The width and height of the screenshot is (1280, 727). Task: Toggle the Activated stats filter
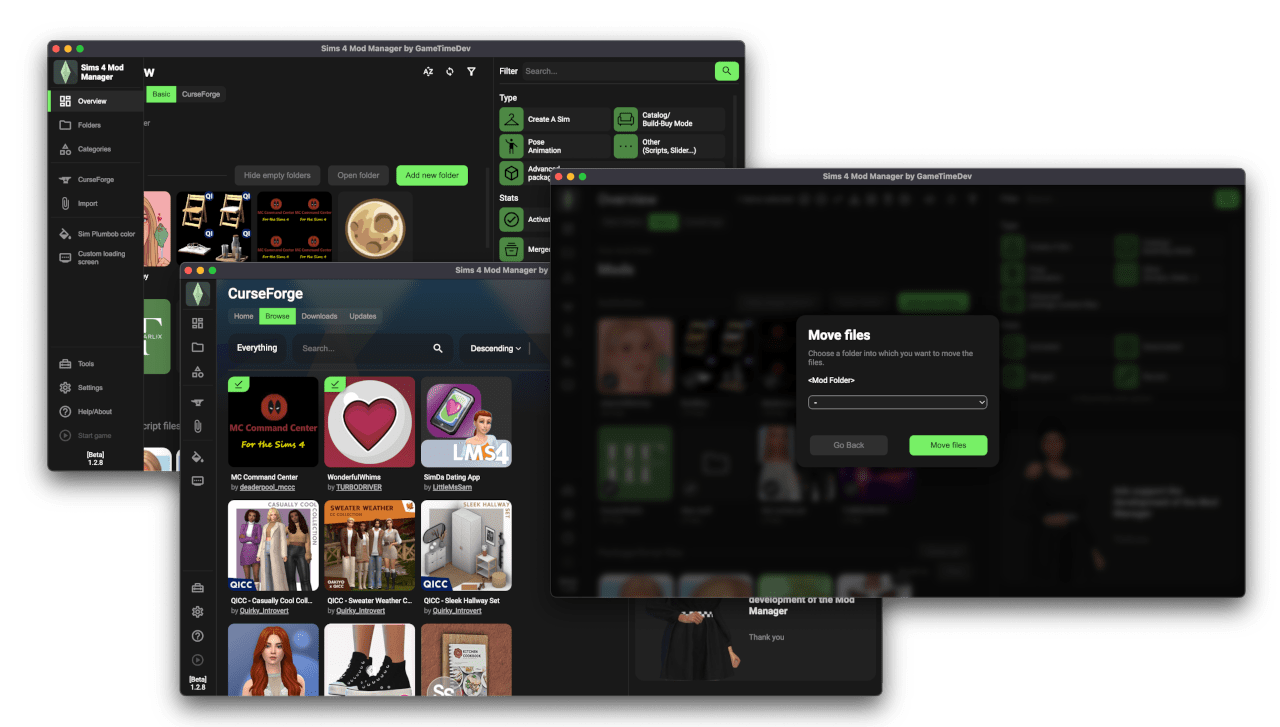[x=525, y=219]
